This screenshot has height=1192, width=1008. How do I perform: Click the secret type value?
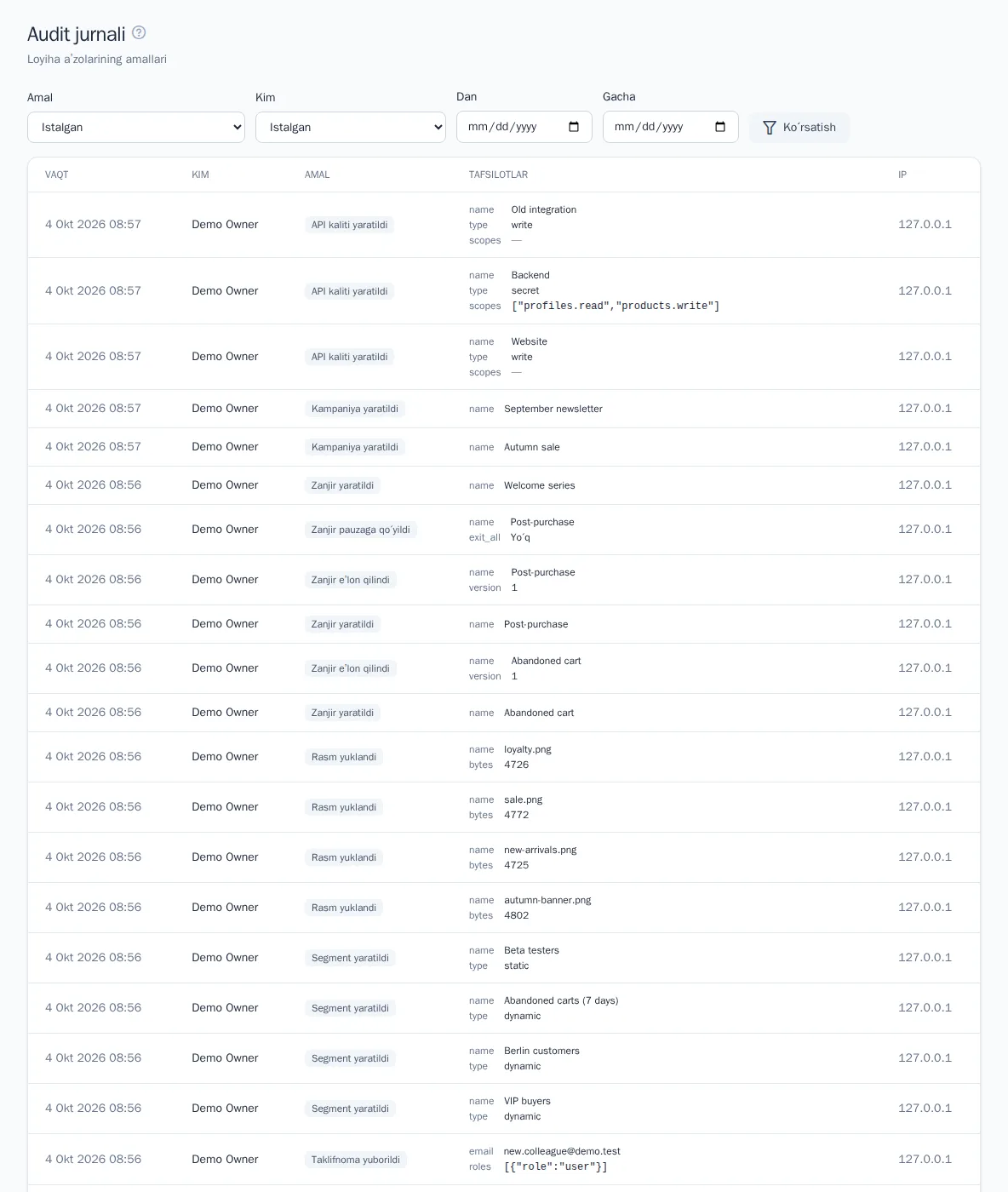525,290
